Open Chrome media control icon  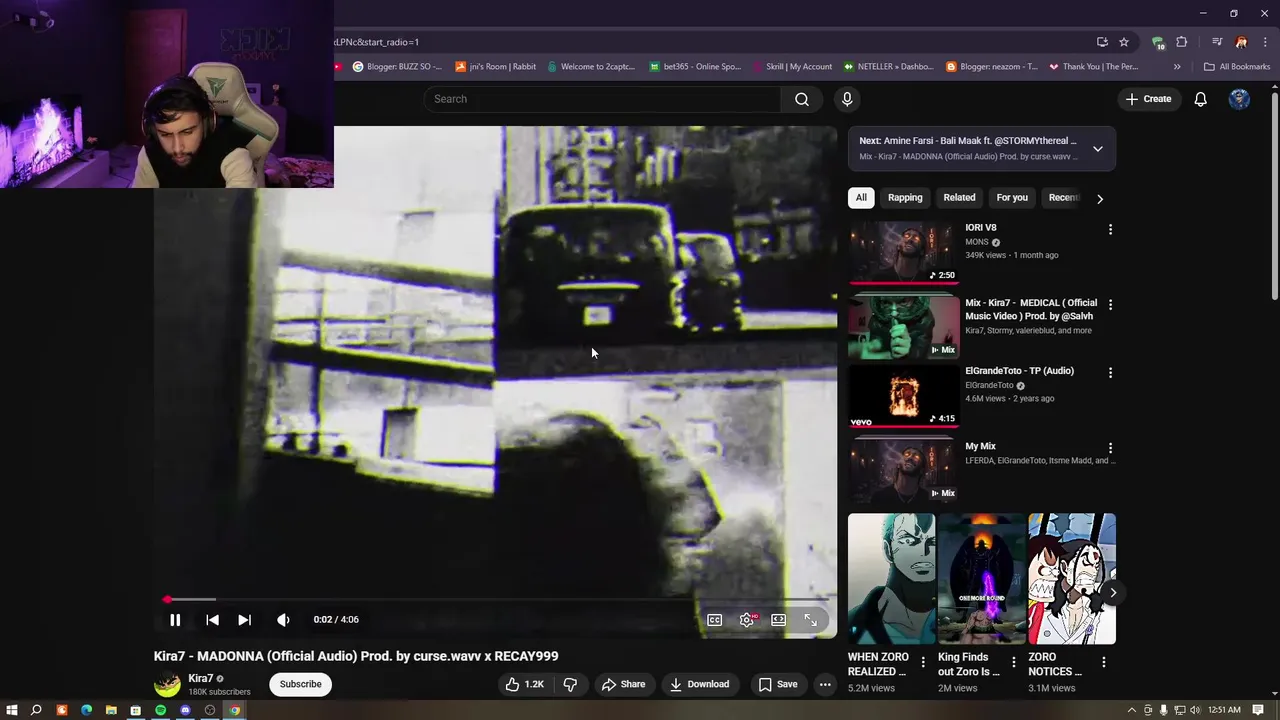click(1216, 42)
